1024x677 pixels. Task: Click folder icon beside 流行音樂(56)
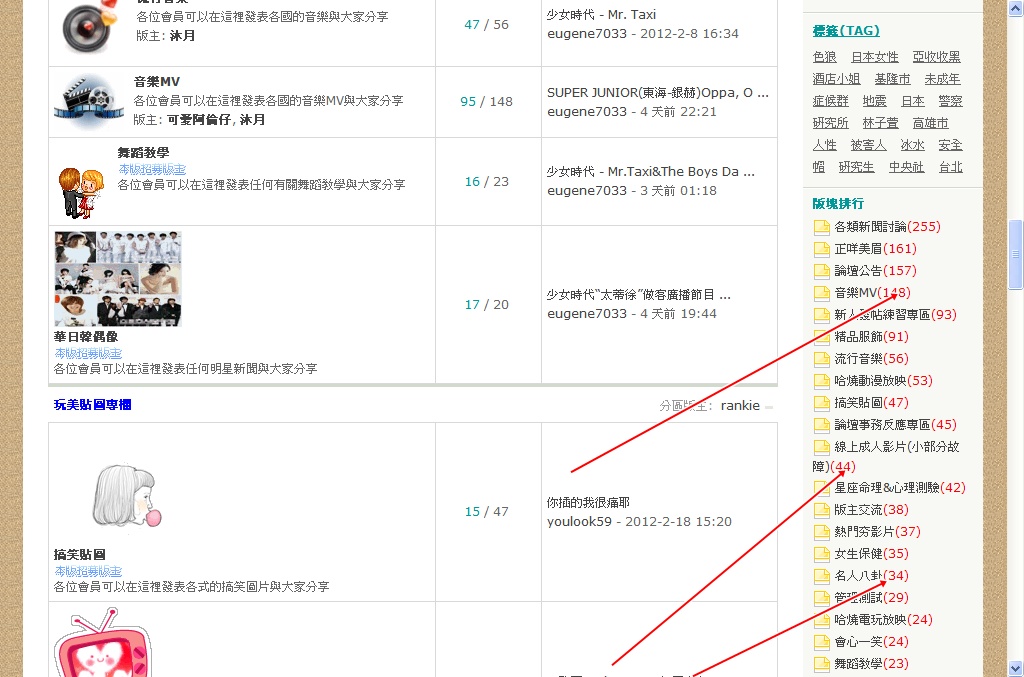pyautogui.click(x=822, y=360)
